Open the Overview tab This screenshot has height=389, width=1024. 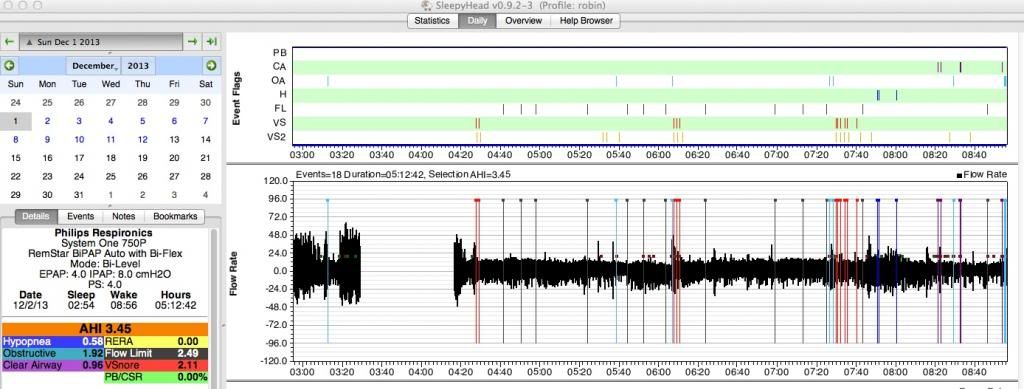[523, 21]
